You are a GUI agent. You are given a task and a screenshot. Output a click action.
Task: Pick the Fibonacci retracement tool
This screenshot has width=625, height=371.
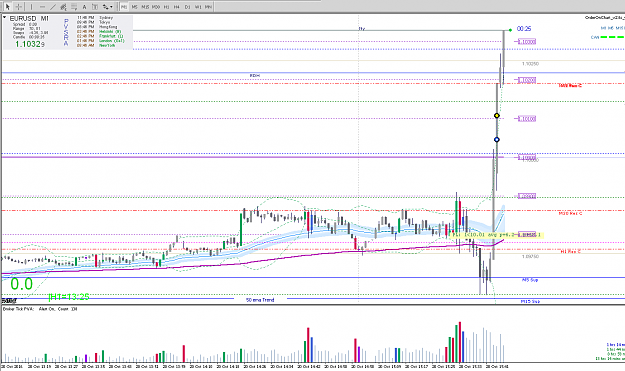tap(74, 7)
